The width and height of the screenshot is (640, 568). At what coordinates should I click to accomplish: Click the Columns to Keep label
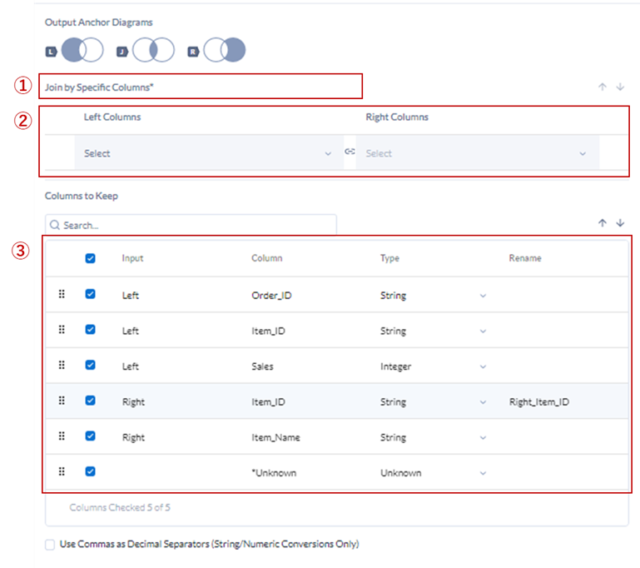[x=81, y=196]
